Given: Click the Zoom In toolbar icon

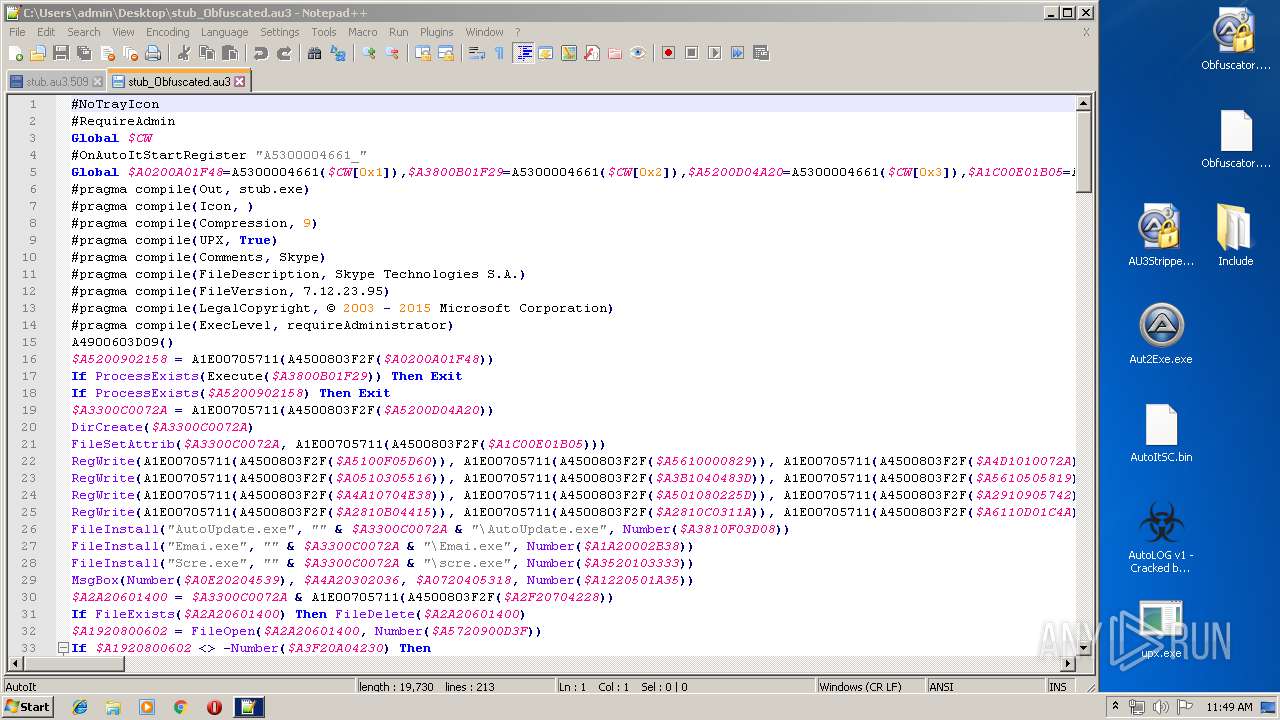Looking at the screenshot, I should pyautogui.click(x=369, y=53).
